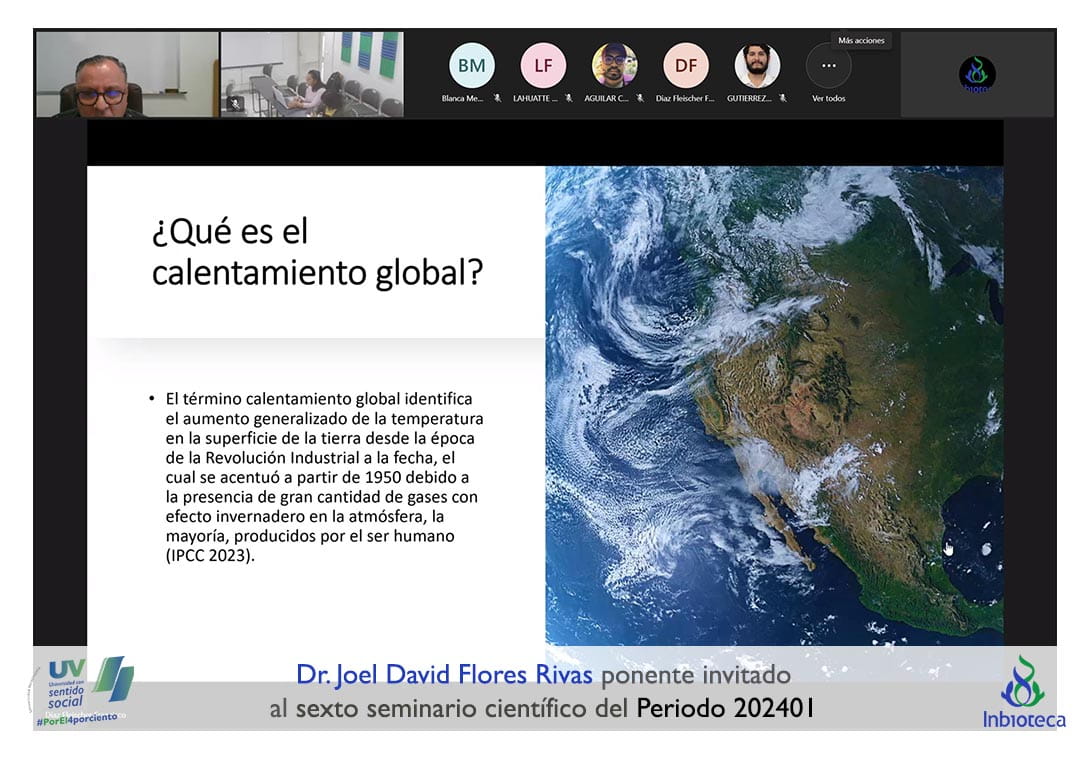Open the three-dots 'Ver todos' button

[828, 66]
